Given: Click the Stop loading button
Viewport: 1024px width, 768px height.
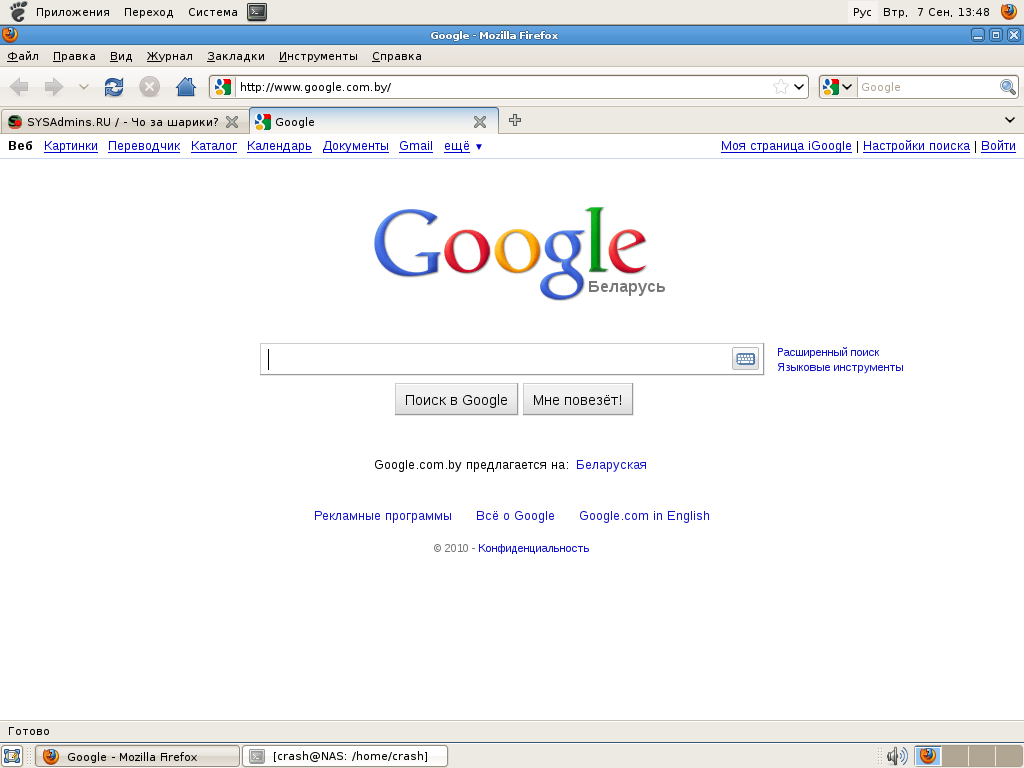Looking at the screenshot, I should 150,87.
